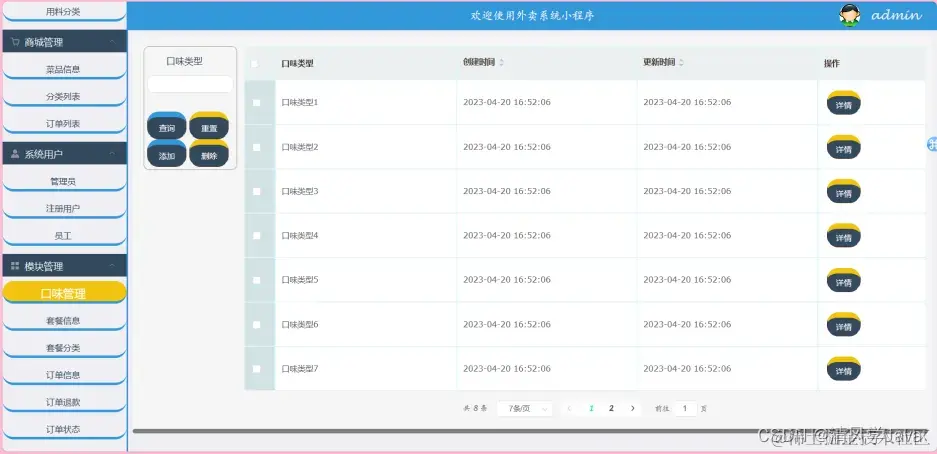Click the 口味类型 search input field
Screen dimensions: 937x454
click(190, 84)
